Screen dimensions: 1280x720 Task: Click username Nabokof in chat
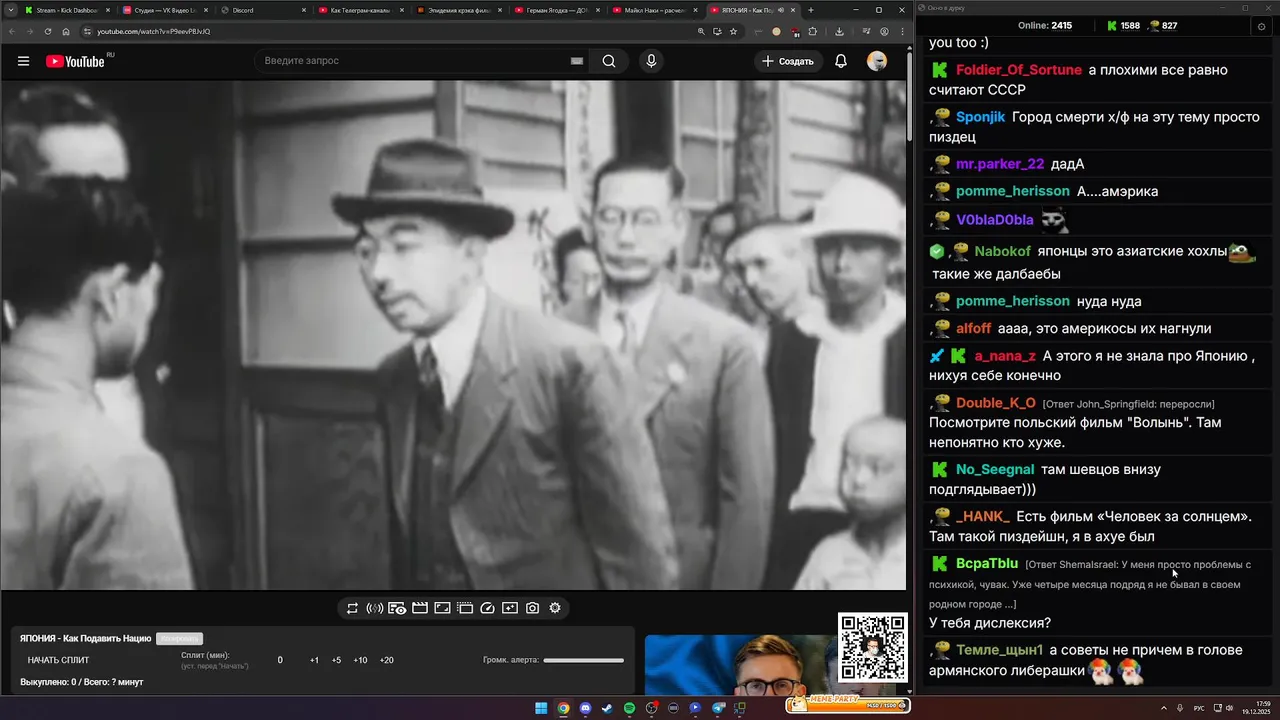click(x=1004, y=252)
